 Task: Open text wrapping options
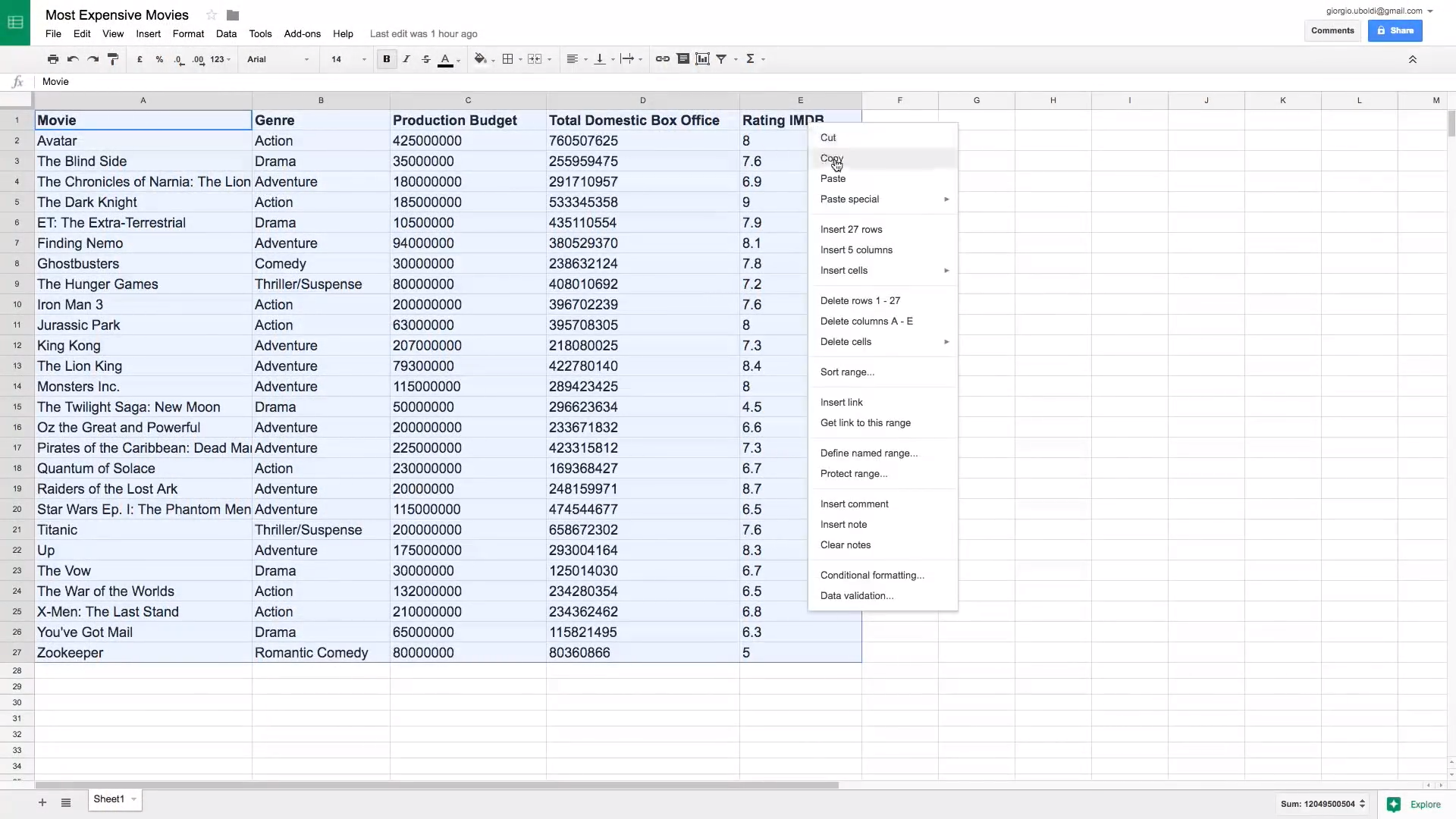click(x=627, y=59)
